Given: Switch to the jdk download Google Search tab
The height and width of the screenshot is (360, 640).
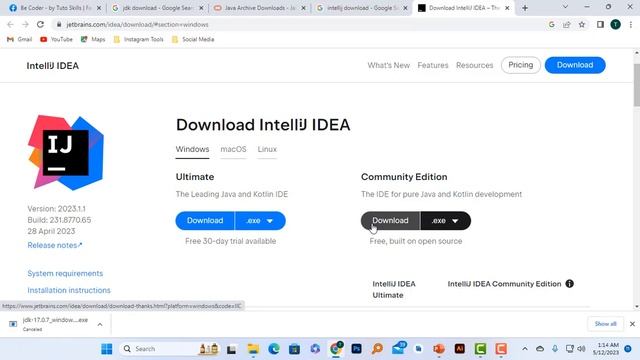Looking at the screenshot, I should pyautogui.click(x=158, y=8).
